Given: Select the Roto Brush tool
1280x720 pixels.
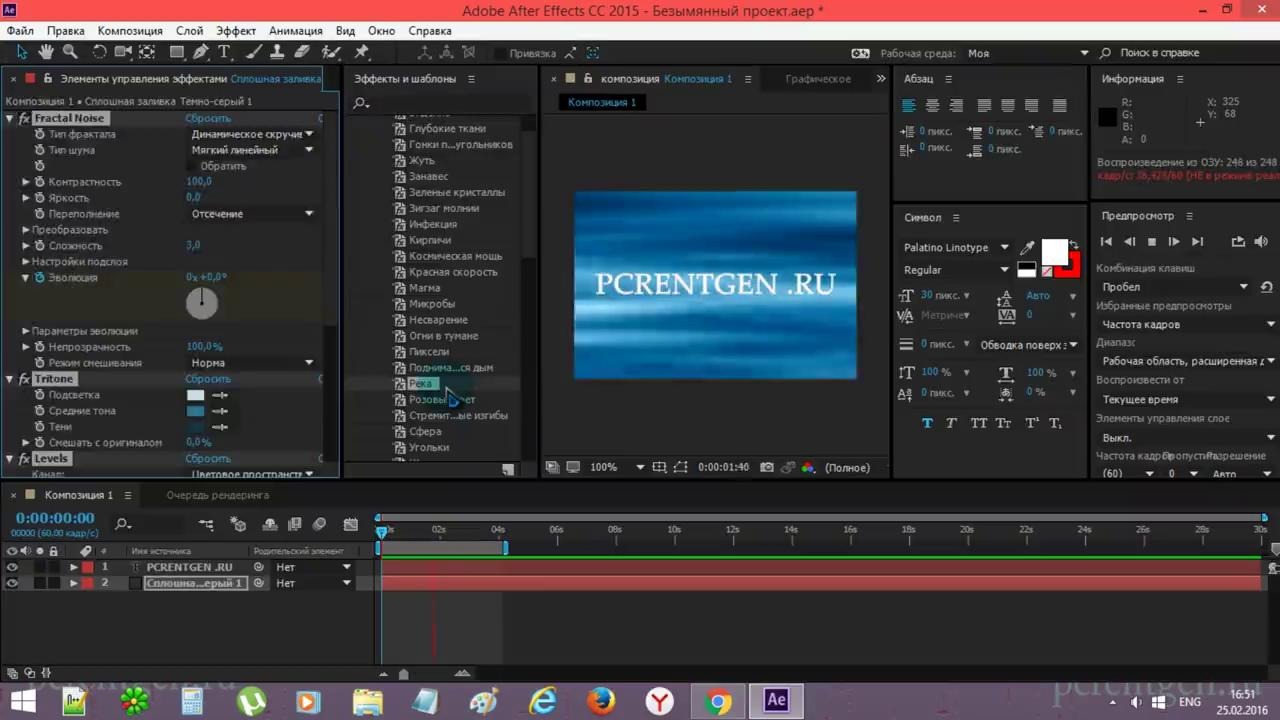Looking at the screenshot, I should pyautogui.click(x=332, y=52).
